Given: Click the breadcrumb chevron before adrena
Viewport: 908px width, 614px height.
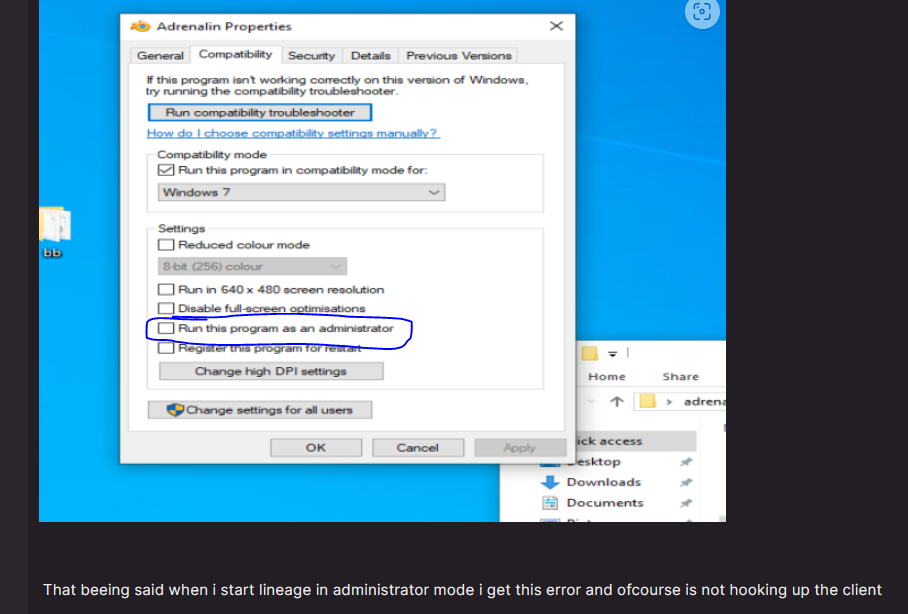Looking at the screenshot, I should pos(669,401).
